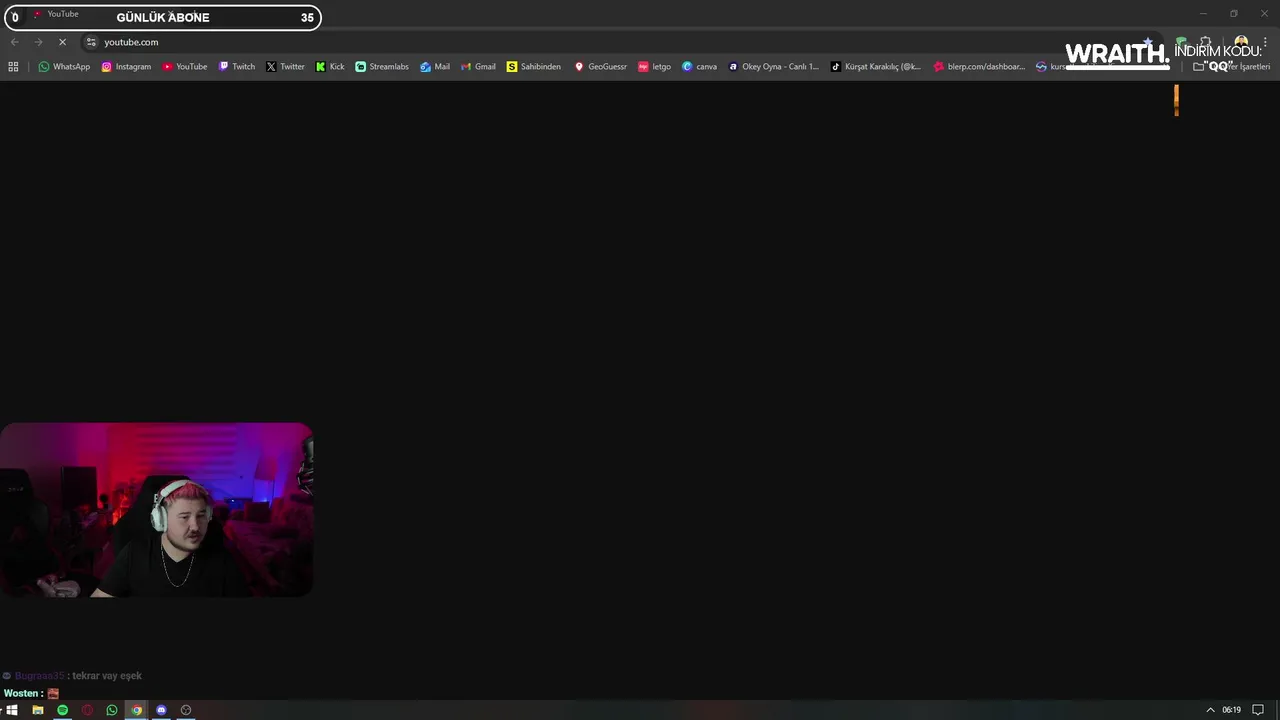View site information icon in address bar
Image resolution: width=1280 pixels, height=720 pixels.
(91, 42)
